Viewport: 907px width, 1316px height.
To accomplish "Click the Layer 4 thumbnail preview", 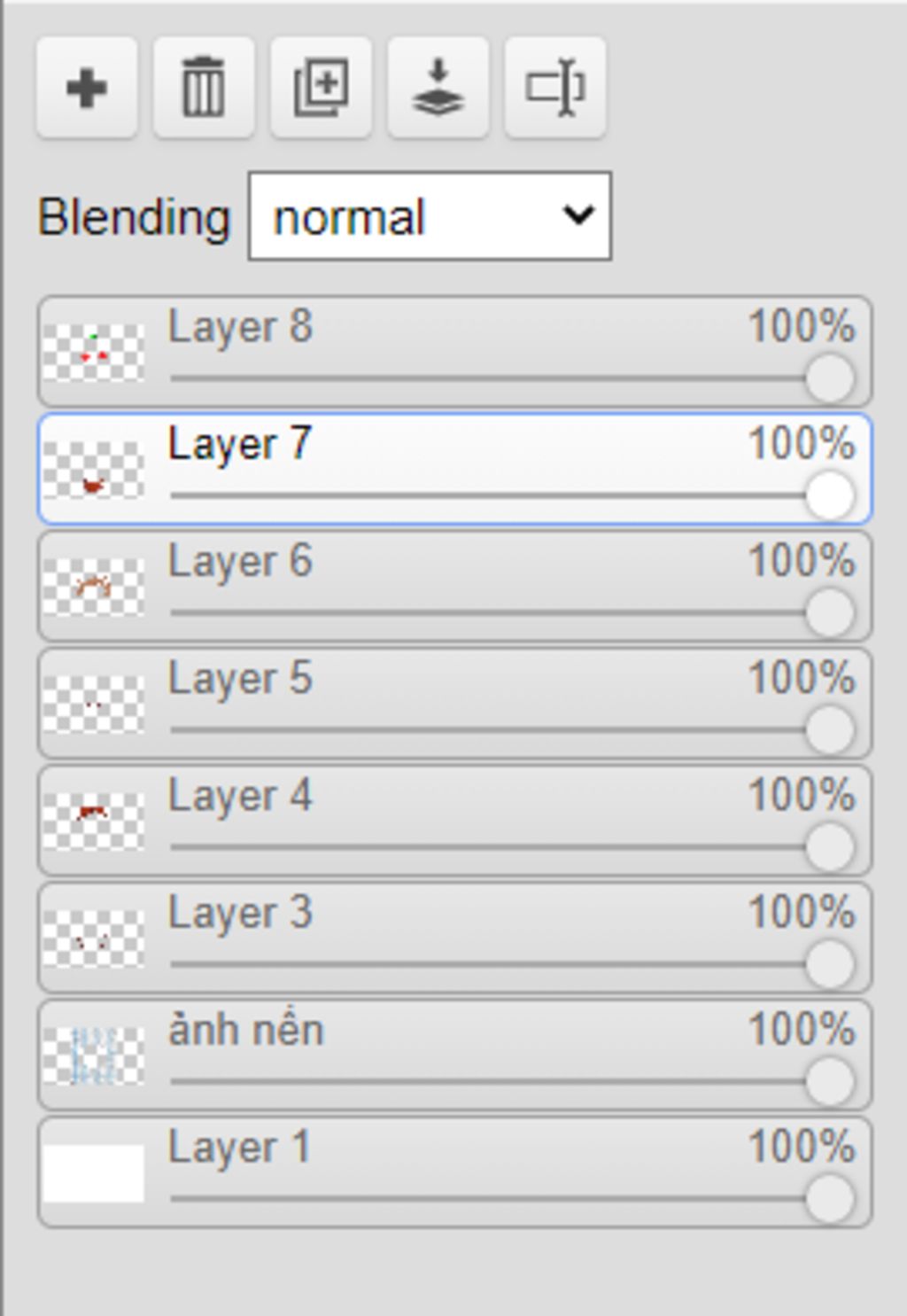I will [94, 821].
